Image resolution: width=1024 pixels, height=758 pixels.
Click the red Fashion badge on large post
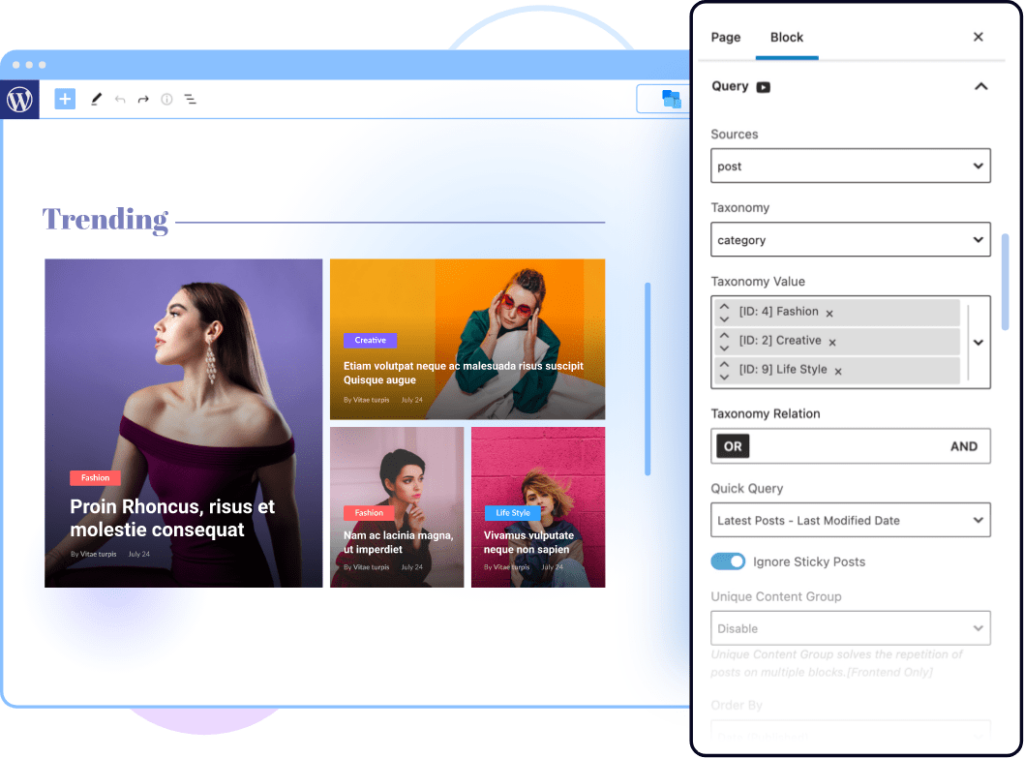95,478
